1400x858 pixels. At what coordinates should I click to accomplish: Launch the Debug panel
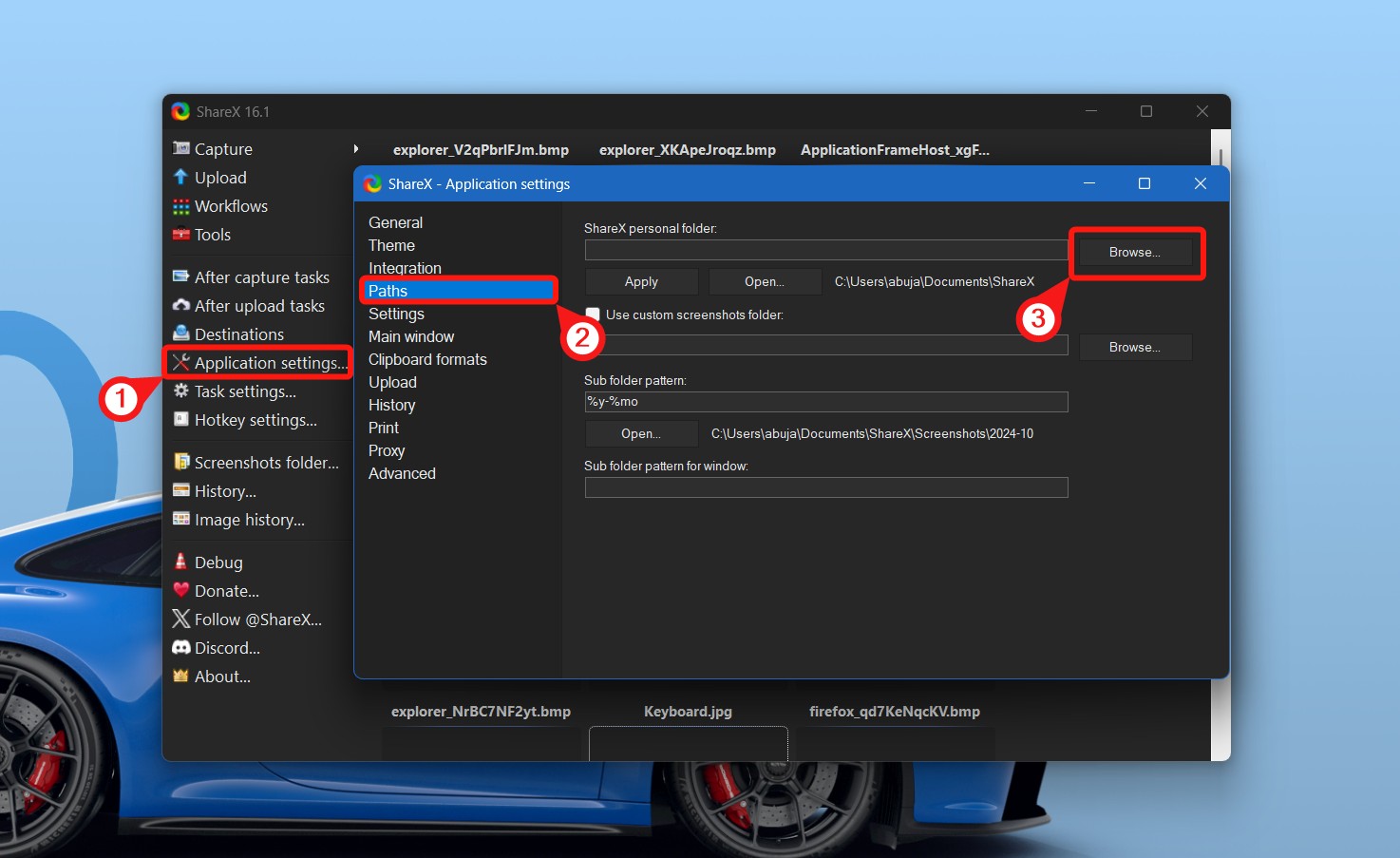pyautogui.click(x=217, y=562)
